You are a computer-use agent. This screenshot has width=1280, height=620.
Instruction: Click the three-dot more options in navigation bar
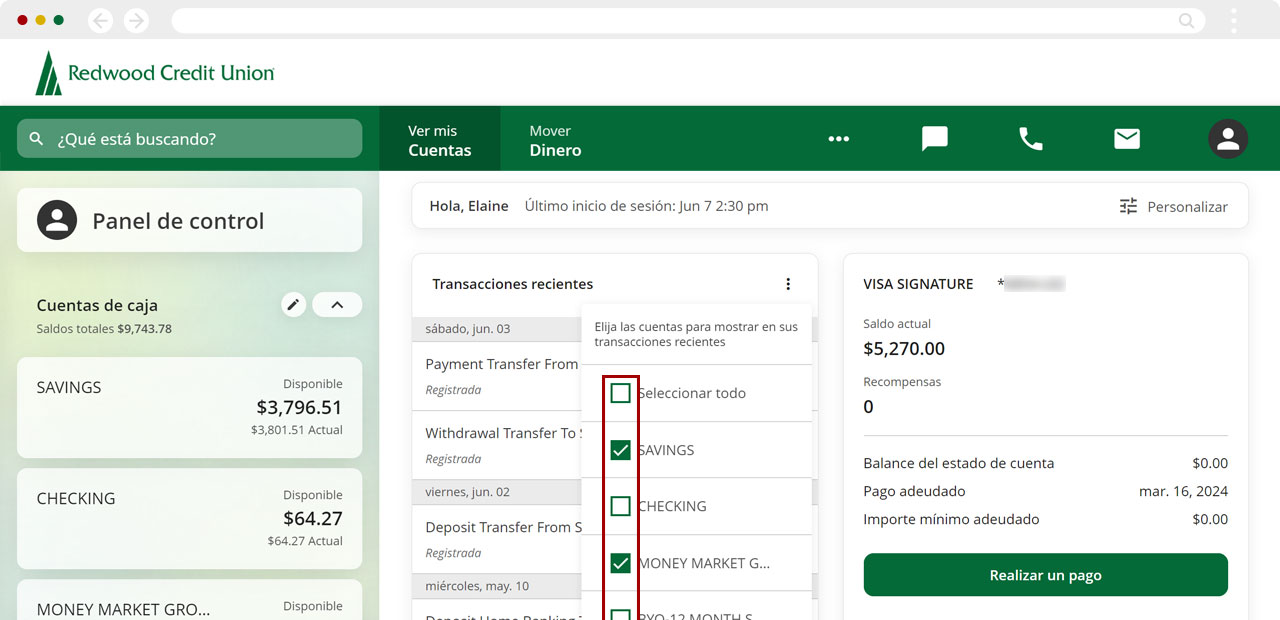[838, 139]
